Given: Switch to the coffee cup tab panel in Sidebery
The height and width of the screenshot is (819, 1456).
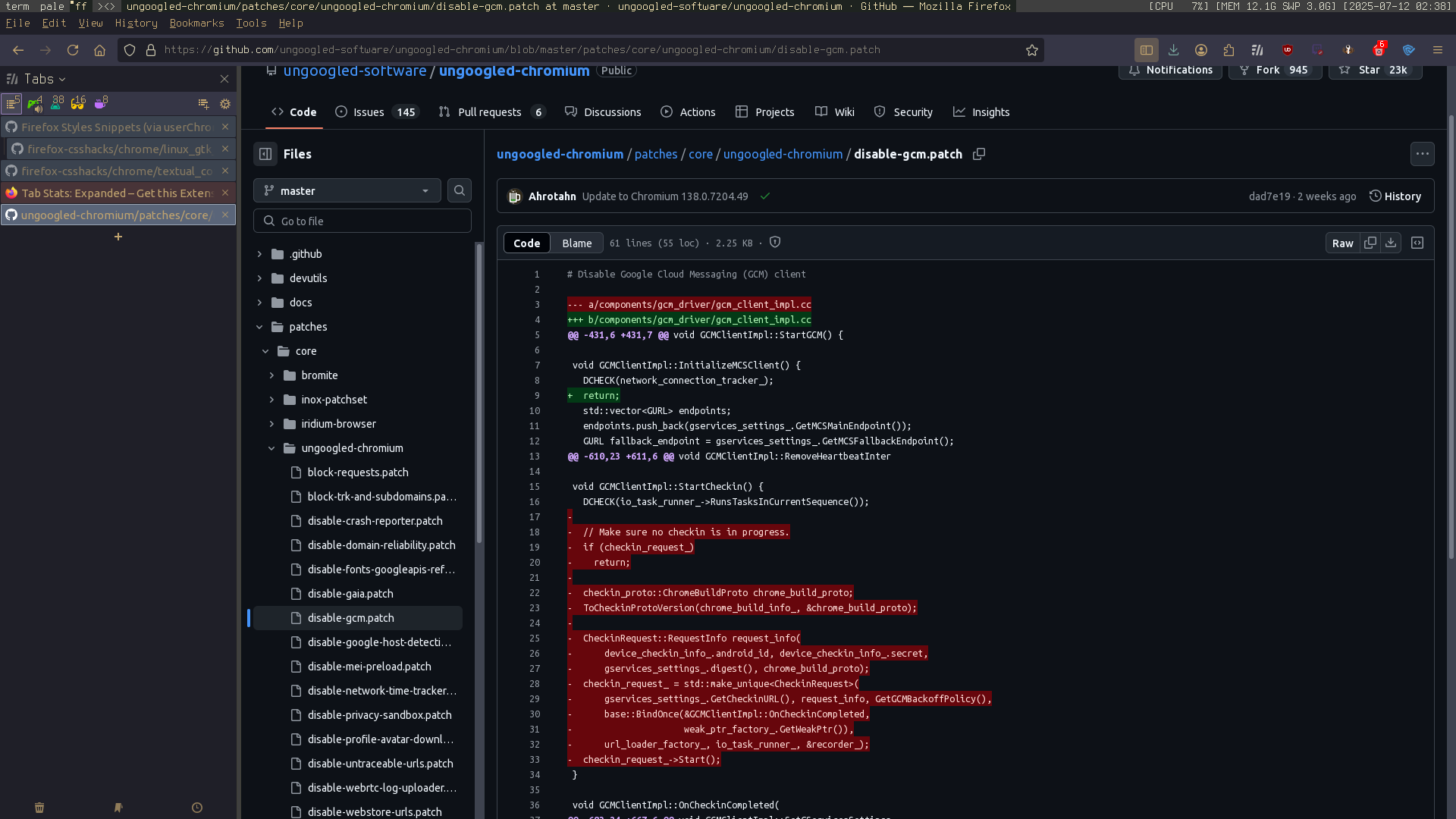Looking at the screenshot, I should (x=100, y=103).
